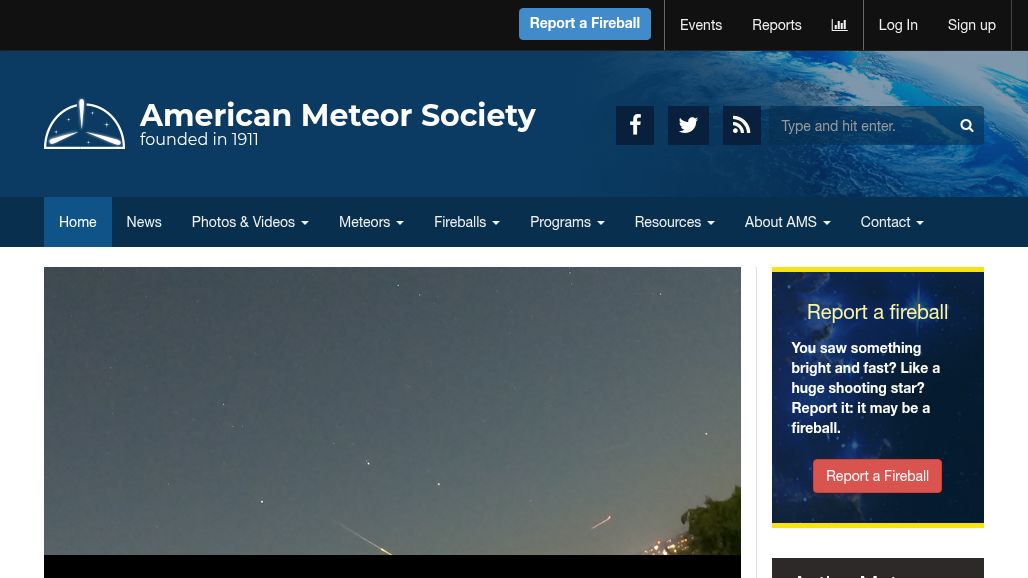Click the Sign up link
This screenshot has width=1028, height=578.
click(971, 24)
